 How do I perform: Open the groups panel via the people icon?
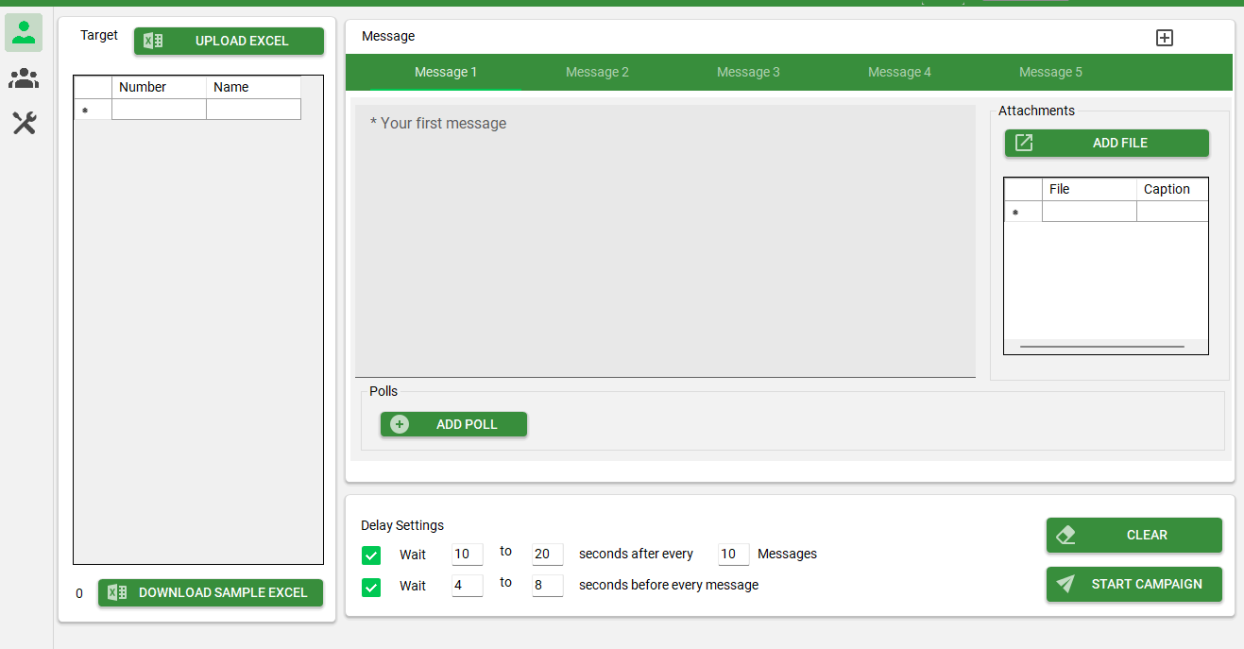coord(23,78)
